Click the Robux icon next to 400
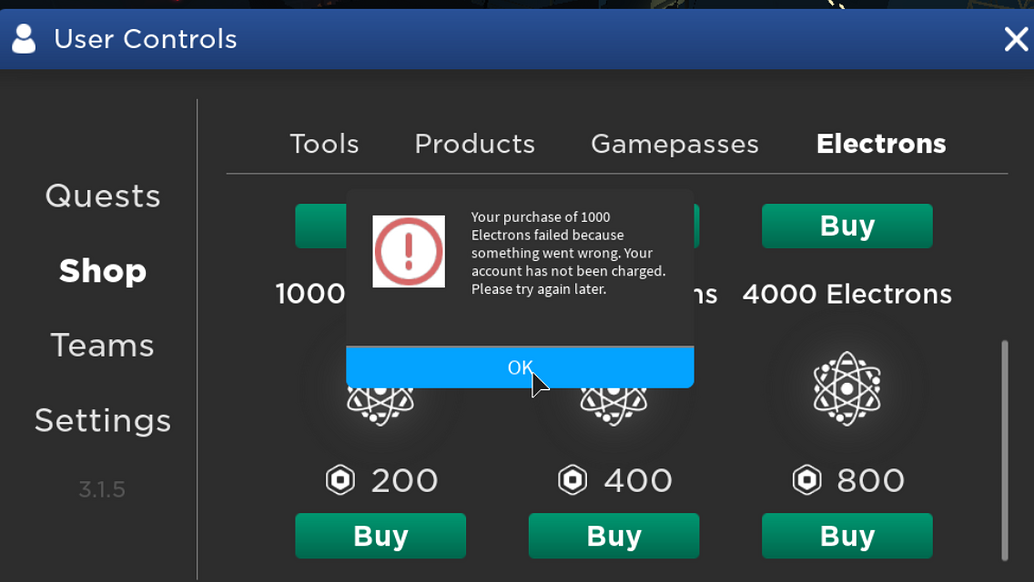This screenshot has width=1034, height=582. click(573, 480)
